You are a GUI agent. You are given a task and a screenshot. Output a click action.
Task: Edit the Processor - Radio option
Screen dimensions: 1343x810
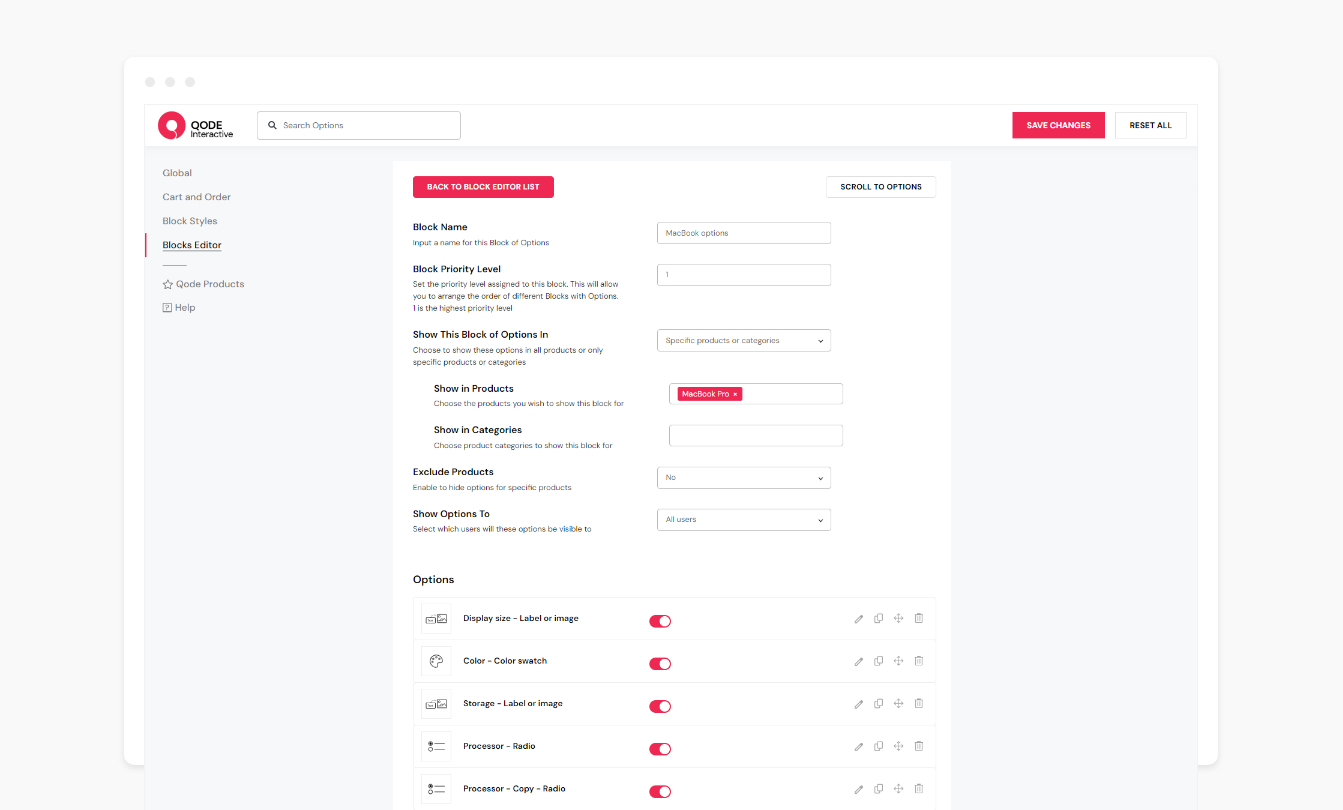pyautogui.click(x=858, y=747)
